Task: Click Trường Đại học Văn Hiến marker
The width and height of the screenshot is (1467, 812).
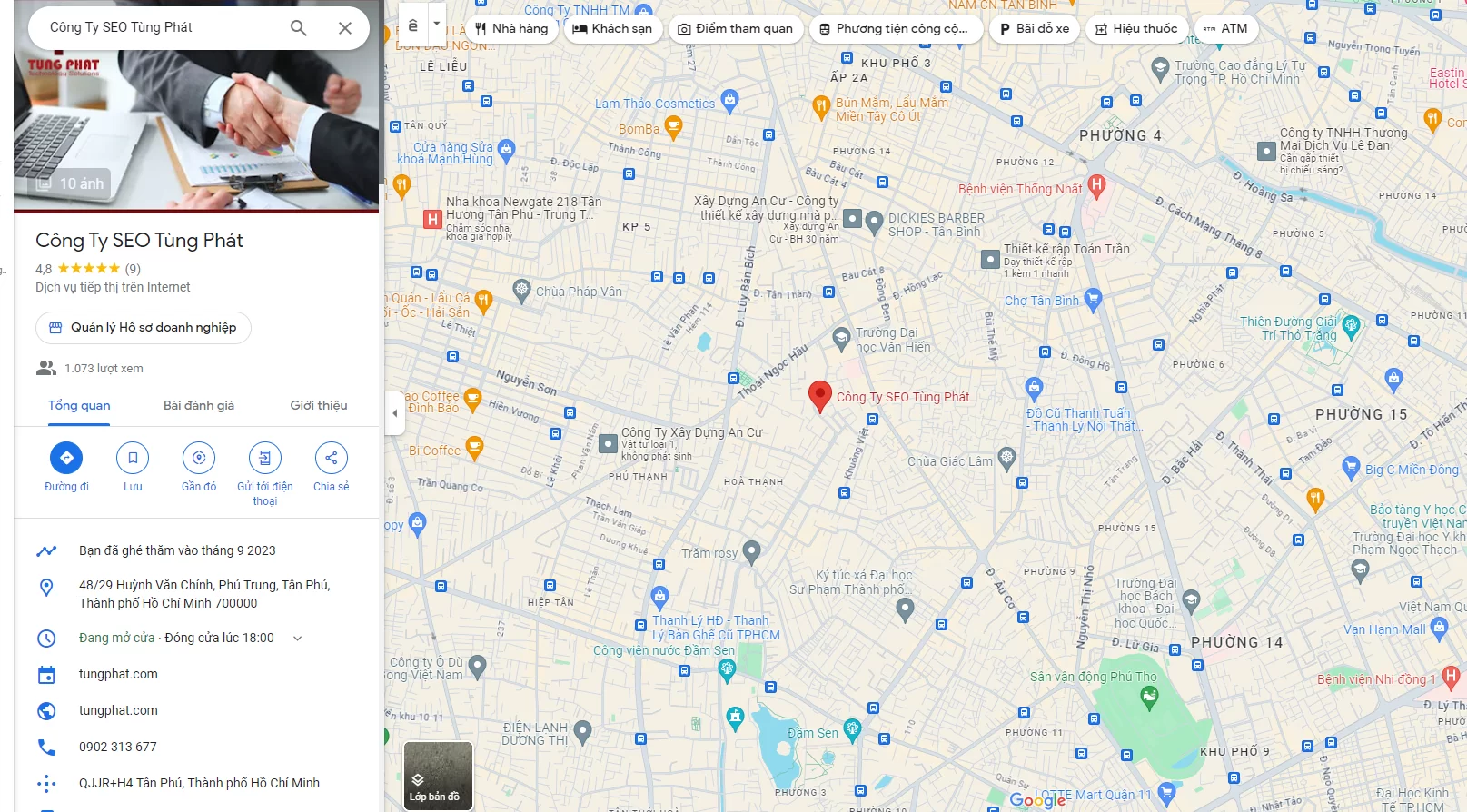Action: [841, 338]
